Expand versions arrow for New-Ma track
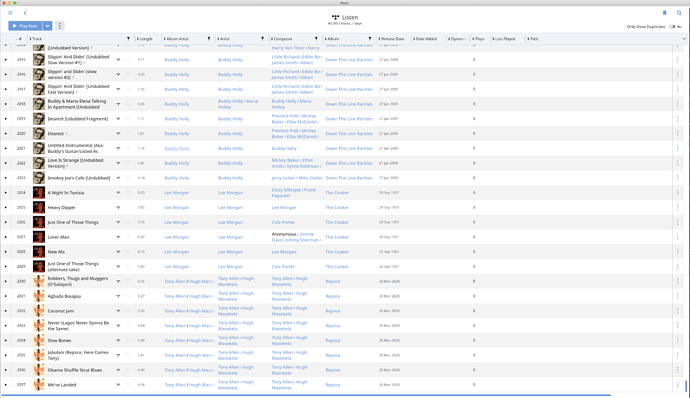 (x=118, y=252)
